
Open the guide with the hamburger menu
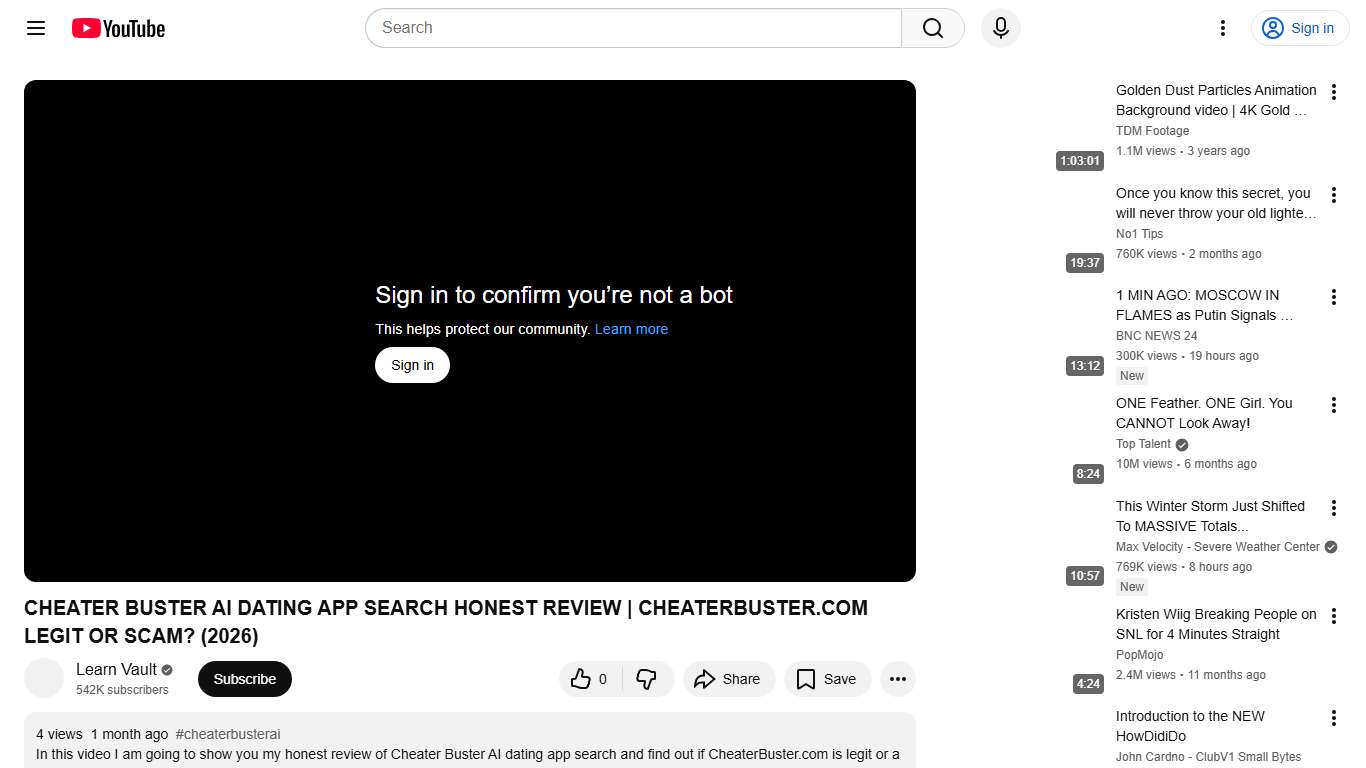coord(35,28)
